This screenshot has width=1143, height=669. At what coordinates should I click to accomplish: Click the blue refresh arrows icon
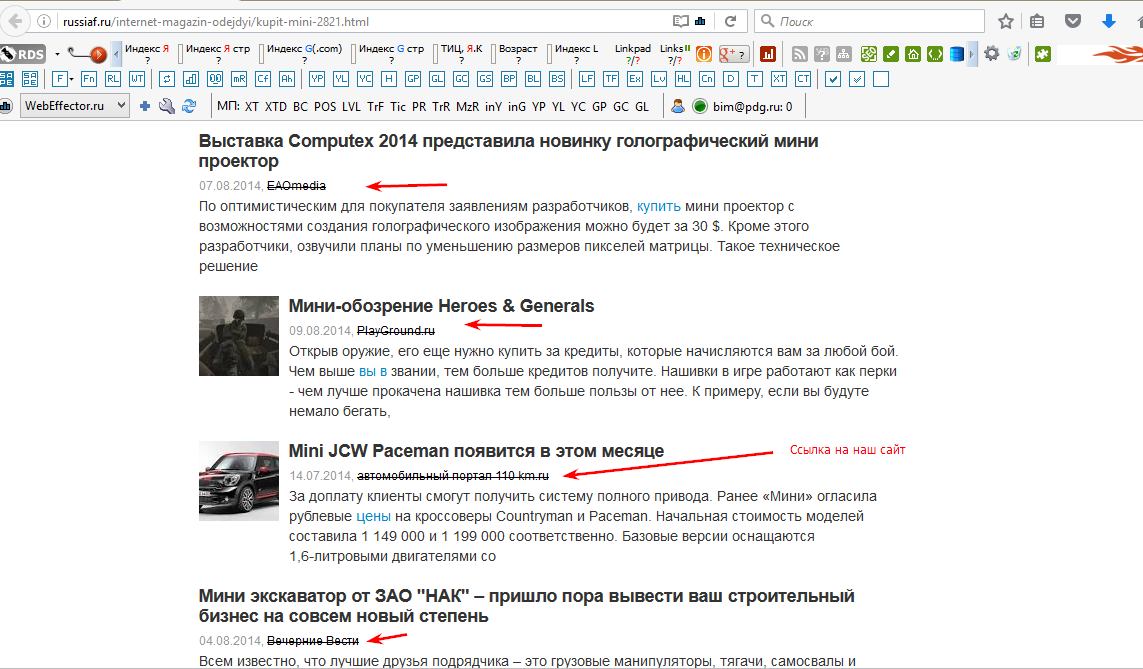pyautogui.click(x=190, y=106)
